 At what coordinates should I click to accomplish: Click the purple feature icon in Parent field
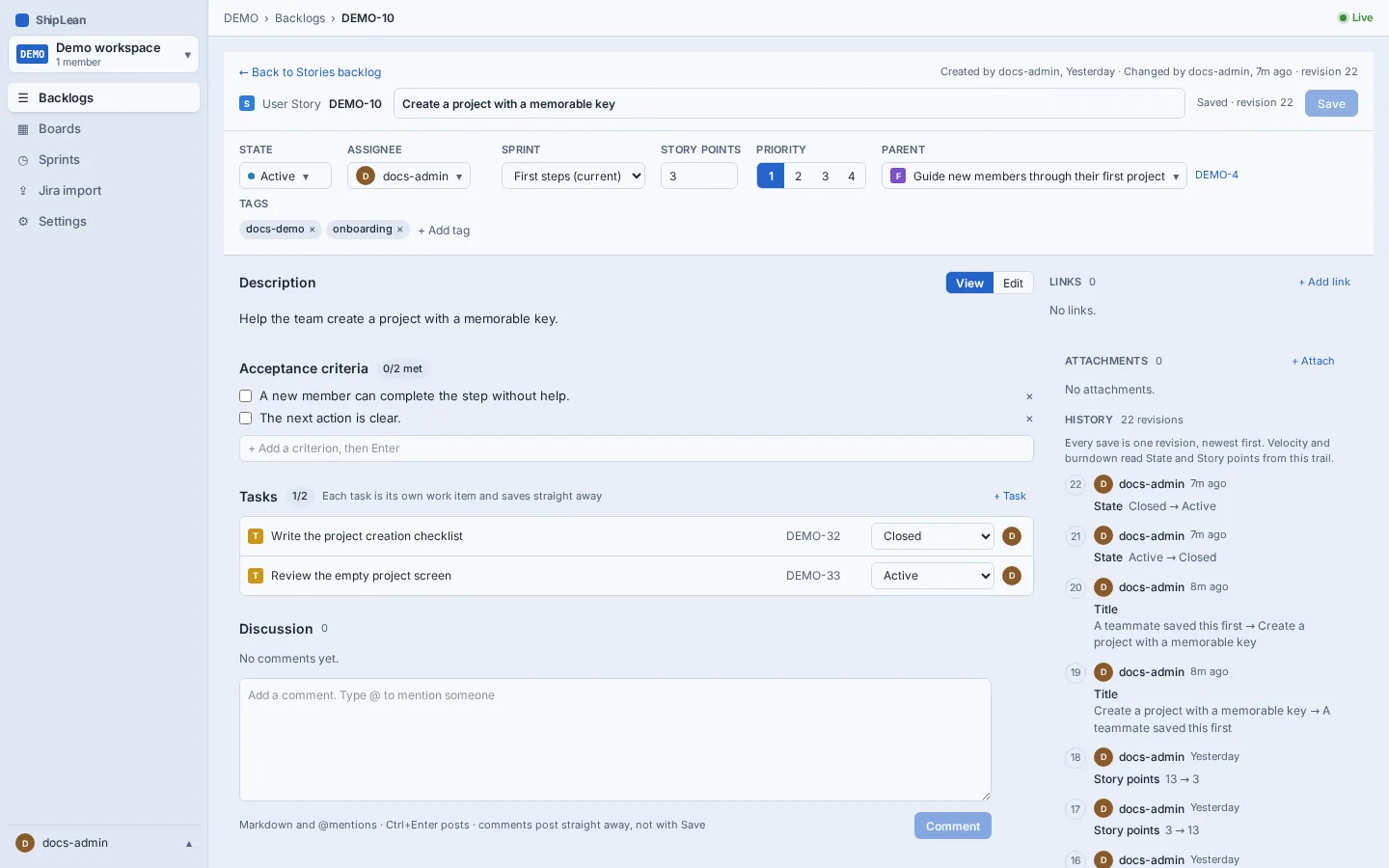point(898,176)
